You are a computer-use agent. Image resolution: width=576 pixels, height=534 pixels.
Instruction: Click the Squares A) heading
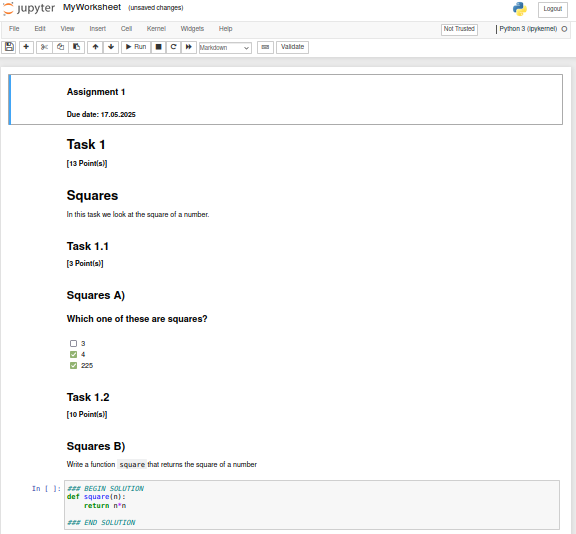[96, 295]
